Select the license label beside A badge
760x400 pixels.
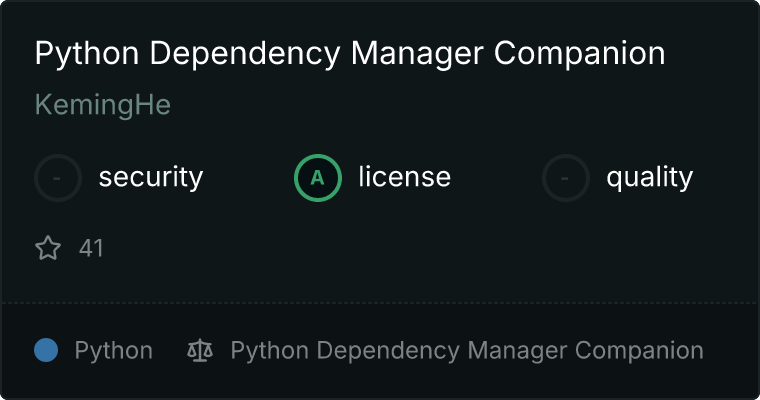404,178
